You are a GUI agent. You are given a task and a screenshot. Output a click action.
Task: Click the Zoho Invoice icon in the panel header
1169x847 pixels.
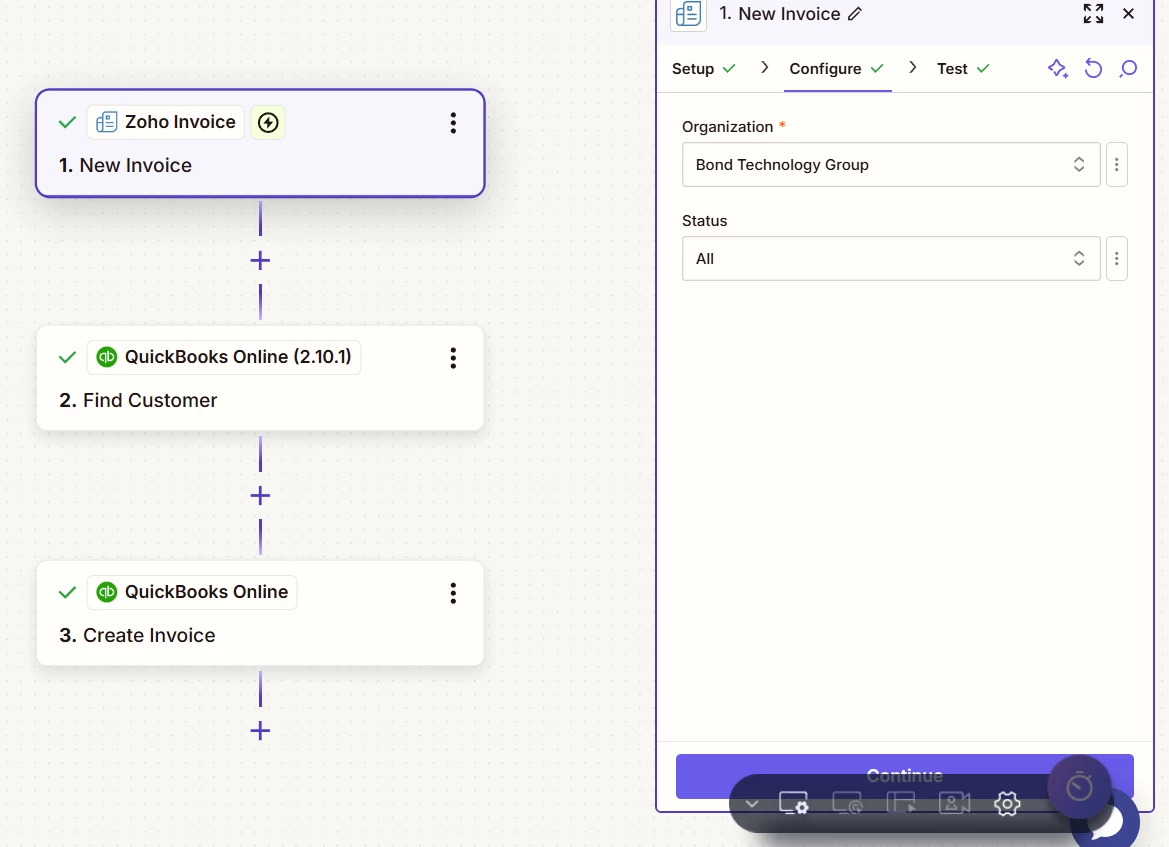(x=688, y=14)
